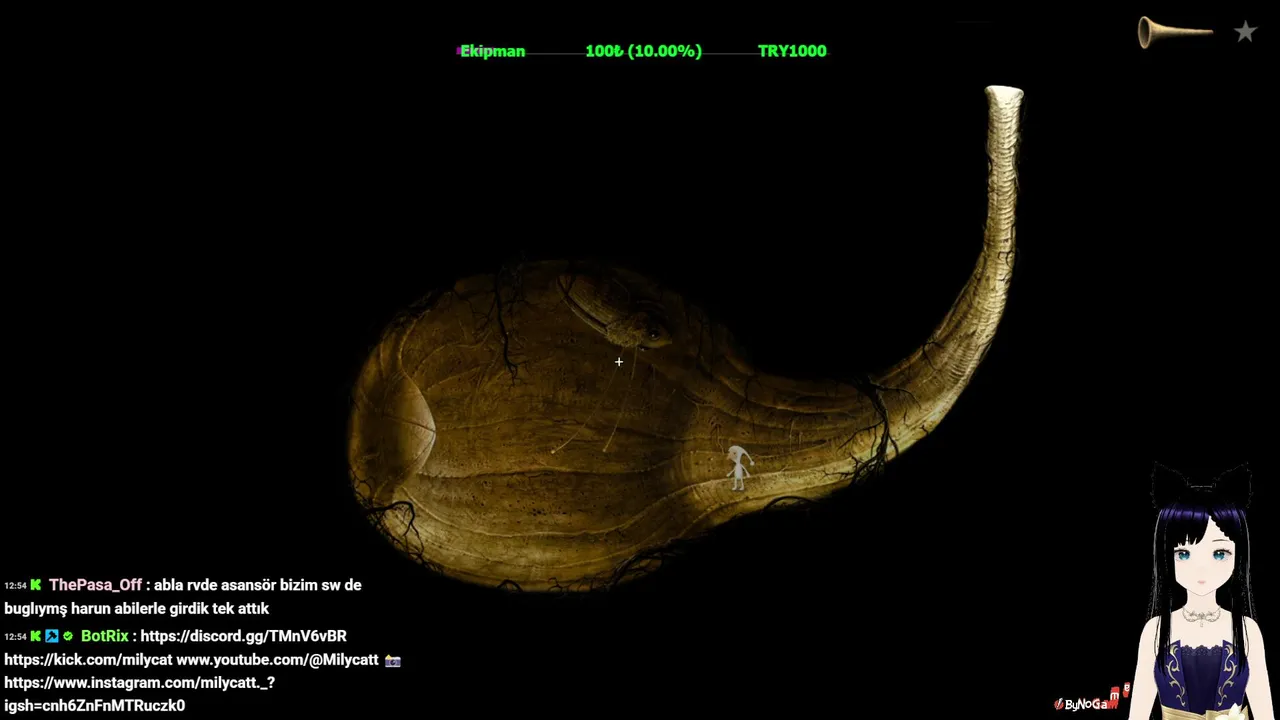The height and width of the screenshot is (720, 1280).
Task: Click the 12:54 timestamp beside ThePasa_Off
Action: [15, 586]
